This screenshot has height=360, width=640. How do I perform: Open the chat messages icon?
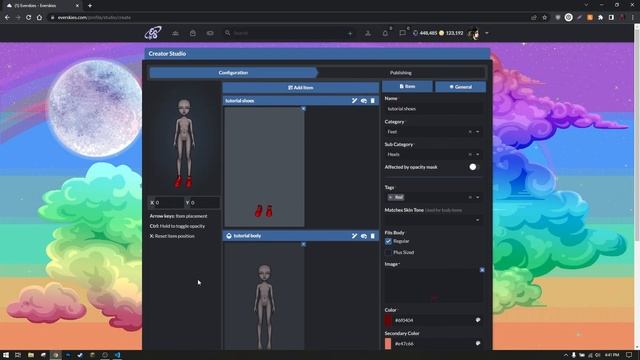coord(402,33)
